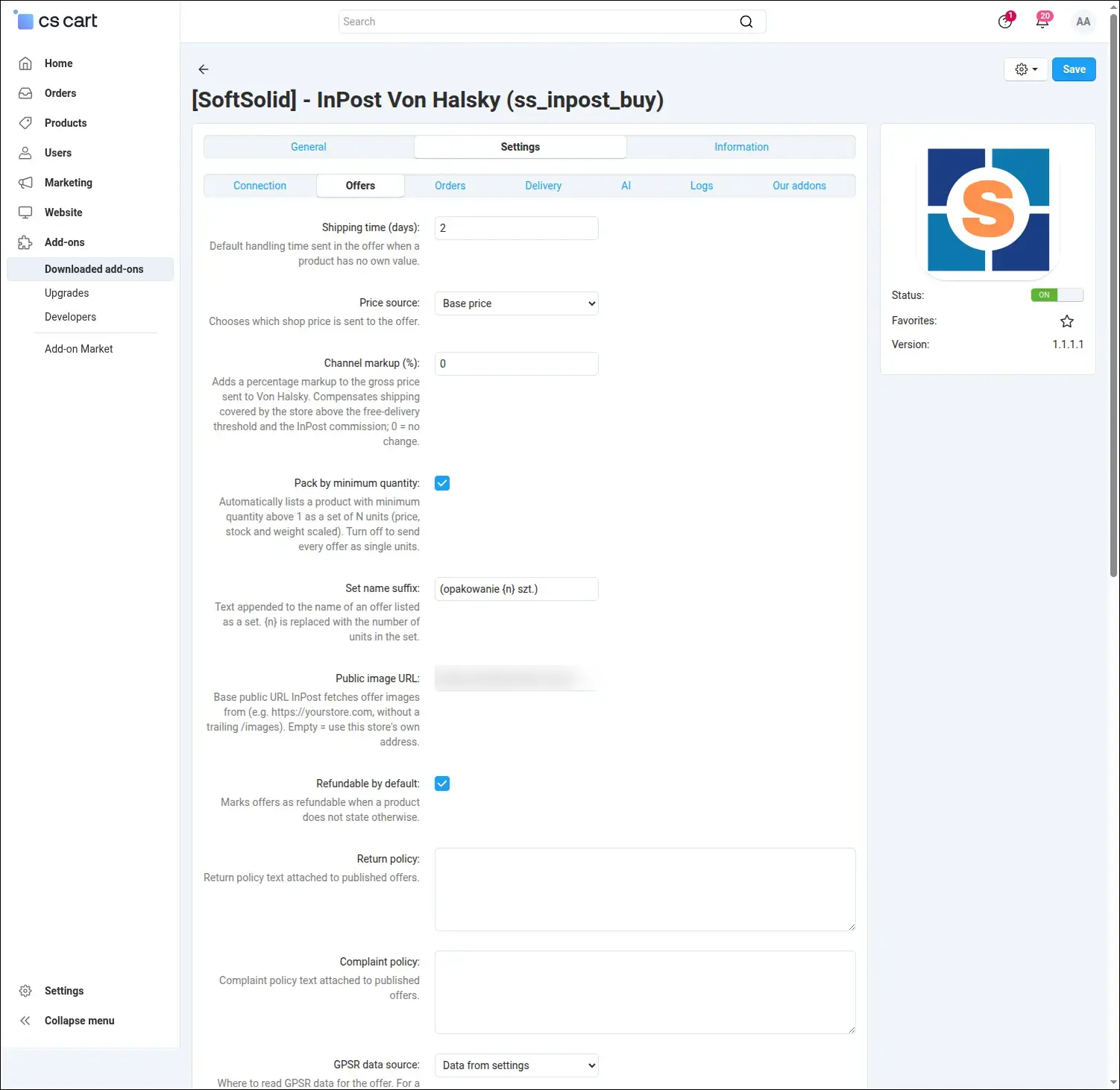This screenshot has height=1090, width=1120.
Task: Click the Add-ons puzzle icon
Action: pyautogui.click(x=25, y=242)
